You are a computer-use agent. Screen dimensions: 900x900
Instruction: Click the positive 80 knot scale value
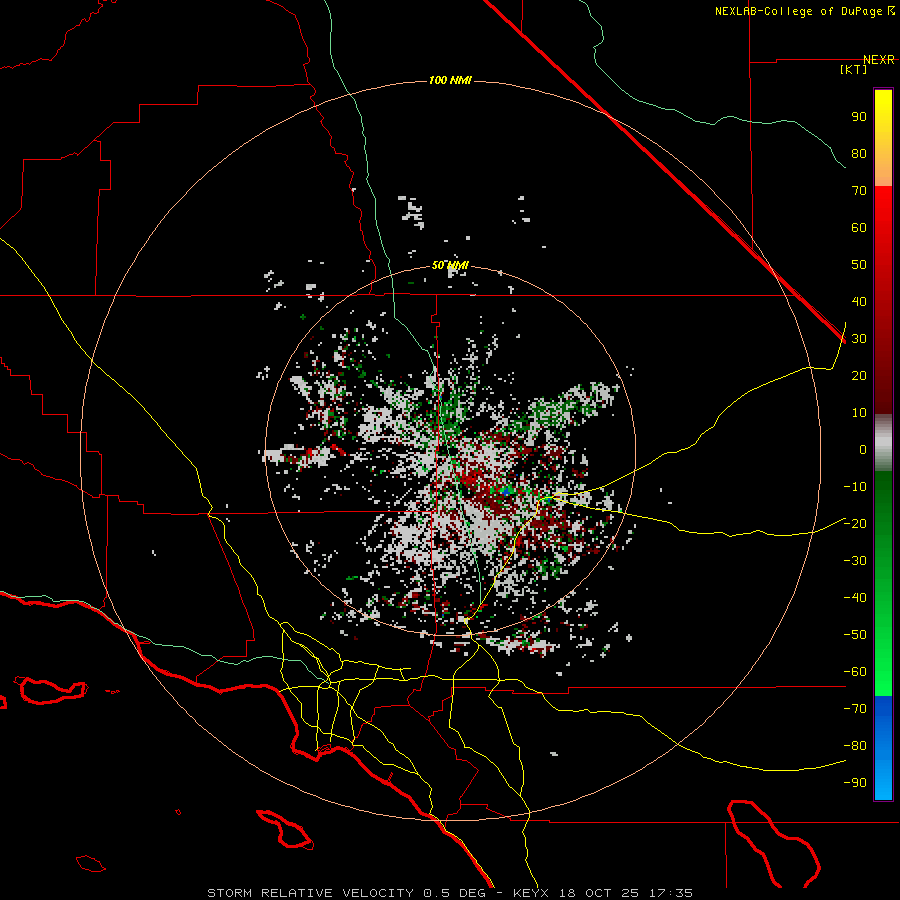pos(859,153)
